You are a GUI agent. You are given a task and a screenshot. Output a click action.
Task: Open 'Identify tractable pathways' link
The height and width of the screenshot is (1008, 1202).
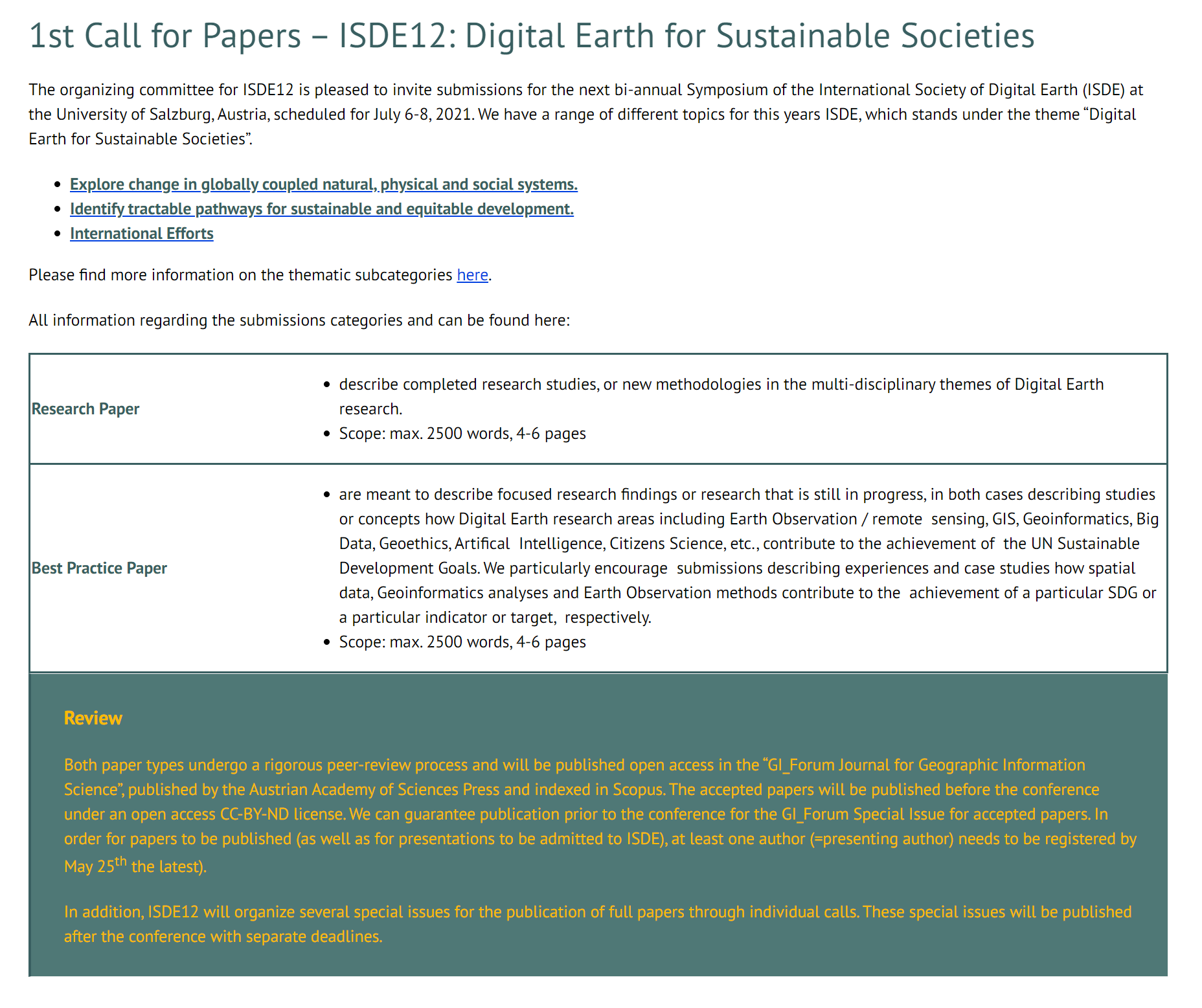322,209
